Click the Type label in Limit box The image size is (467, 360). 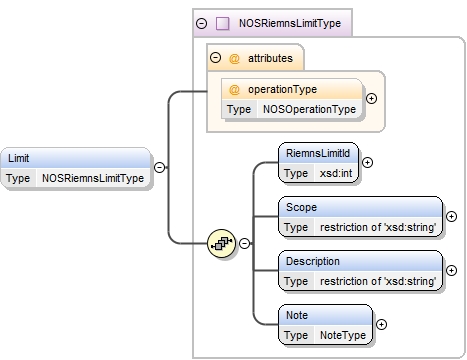(18, 178)
